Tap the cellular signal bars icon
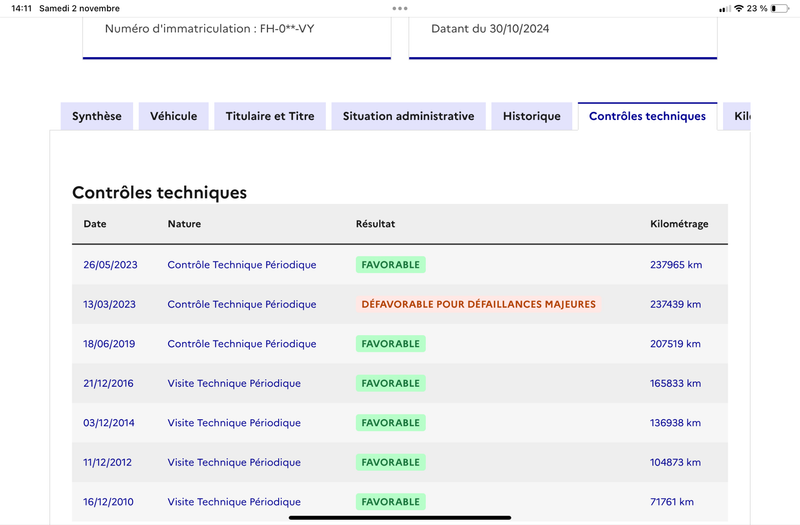This screenshot has width=800, height=525. pyautogui.click(x=724, y=9)
